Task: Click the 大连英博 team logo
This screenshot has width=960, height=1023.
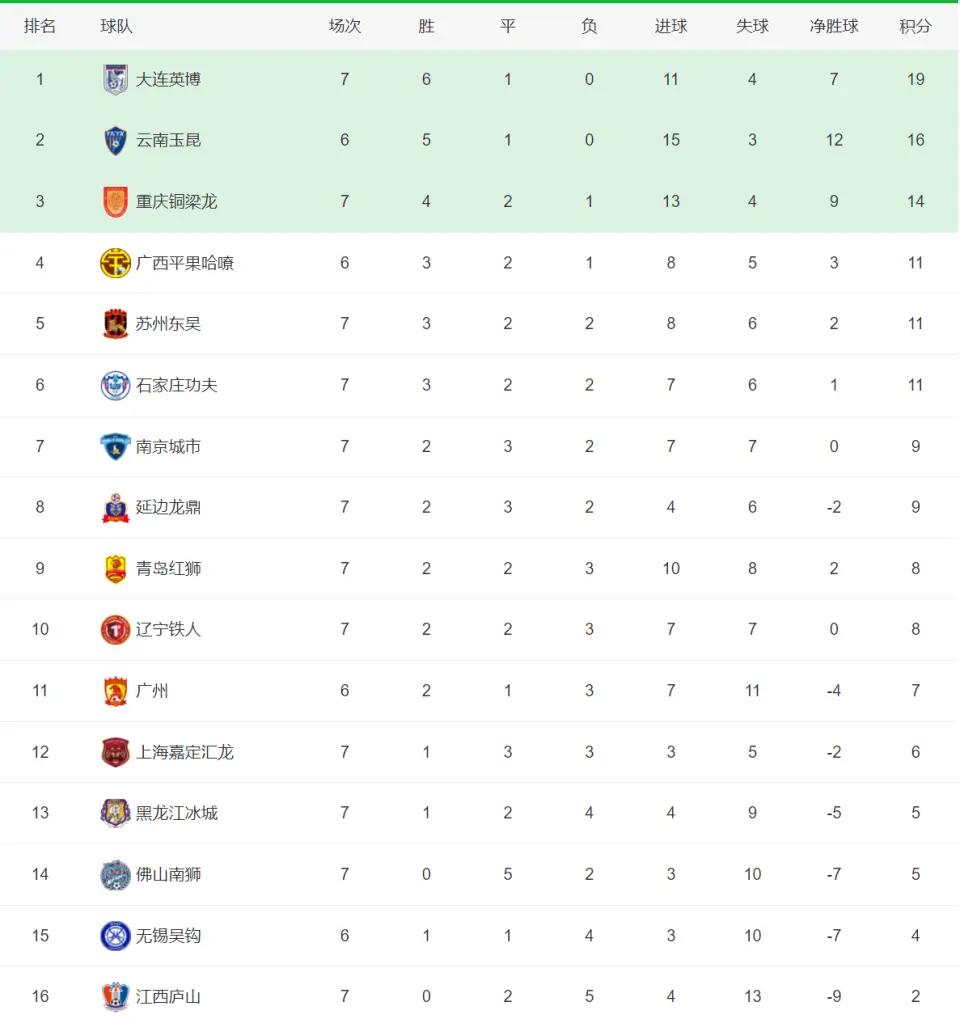Action: [x=116, y=80]
